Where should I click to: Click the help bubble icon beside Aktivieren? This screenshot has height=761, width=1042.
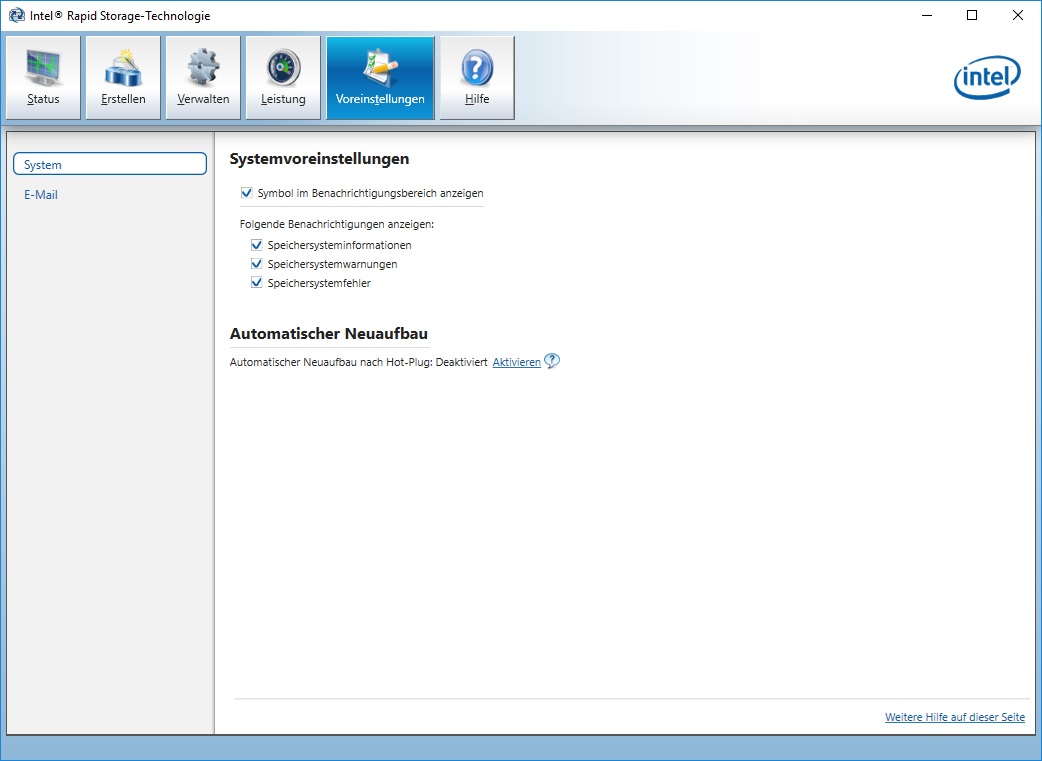[552, 361]
